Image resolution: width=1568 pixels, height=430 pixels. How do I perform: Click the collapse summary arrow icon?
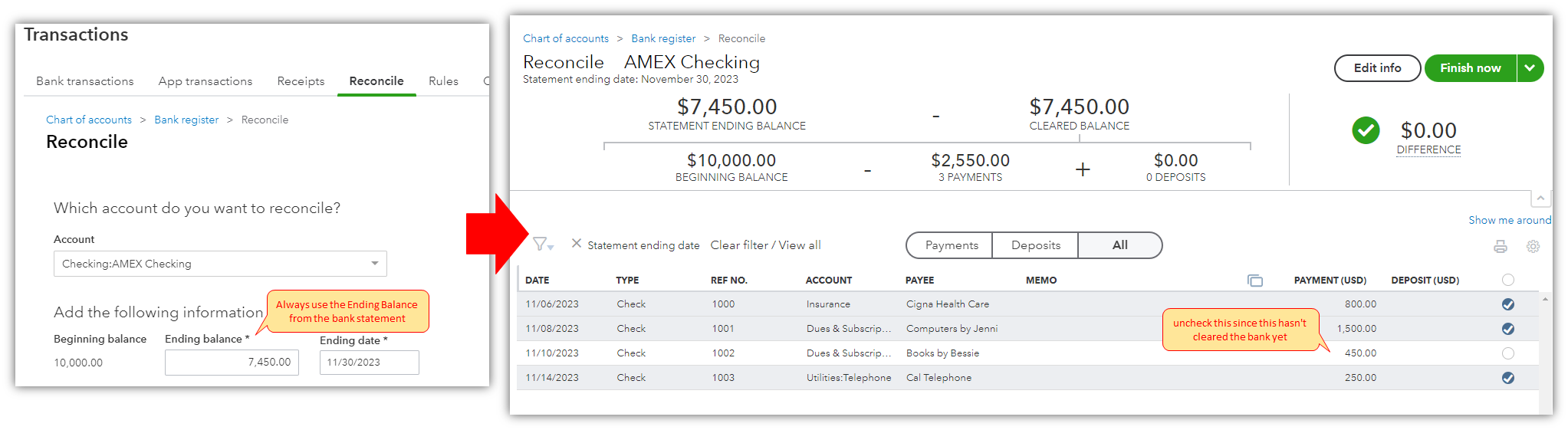(1540, 199)
